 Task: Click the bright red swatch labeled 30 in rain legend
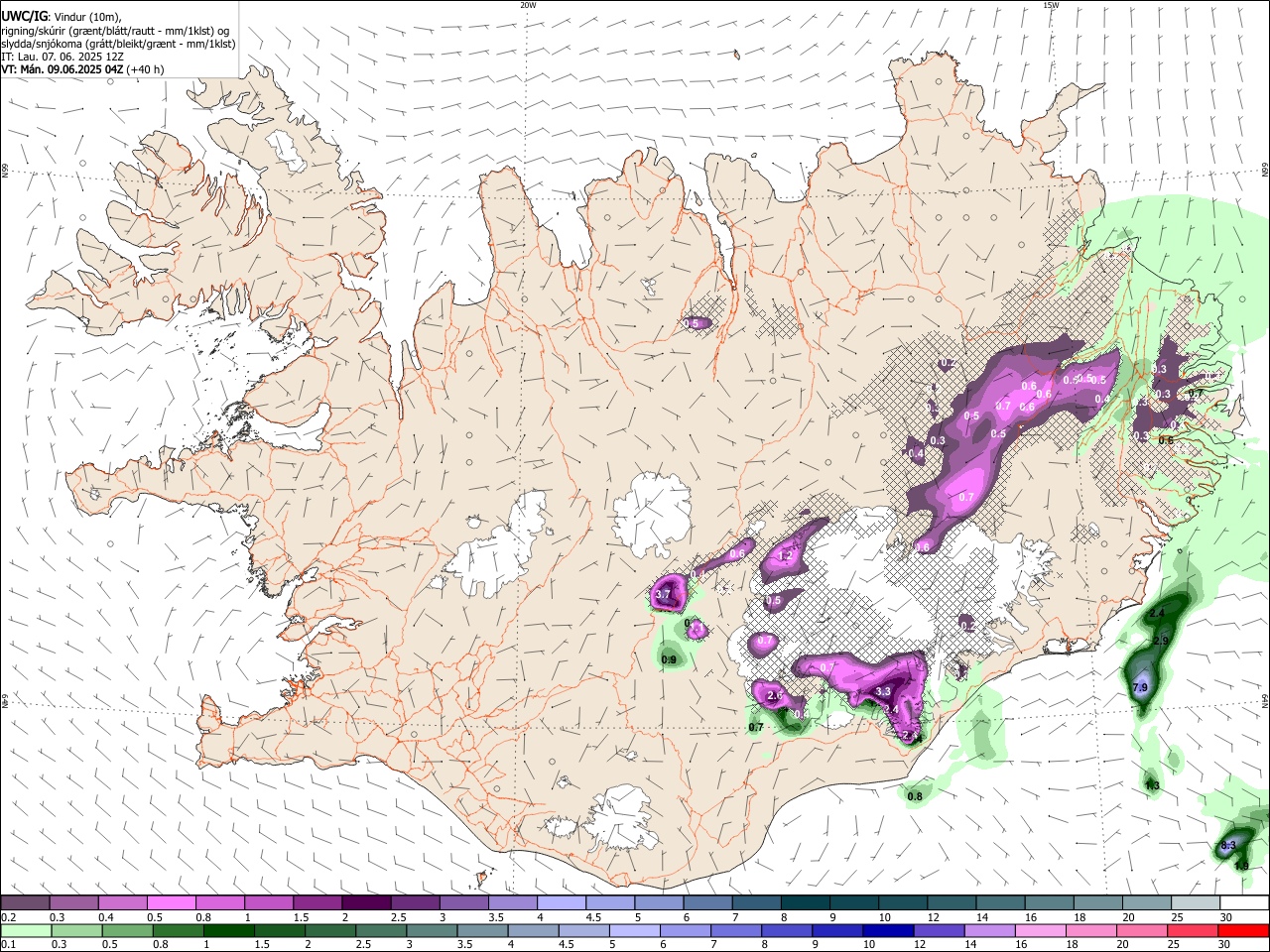pyautogui.click(x=1243, y=930)
